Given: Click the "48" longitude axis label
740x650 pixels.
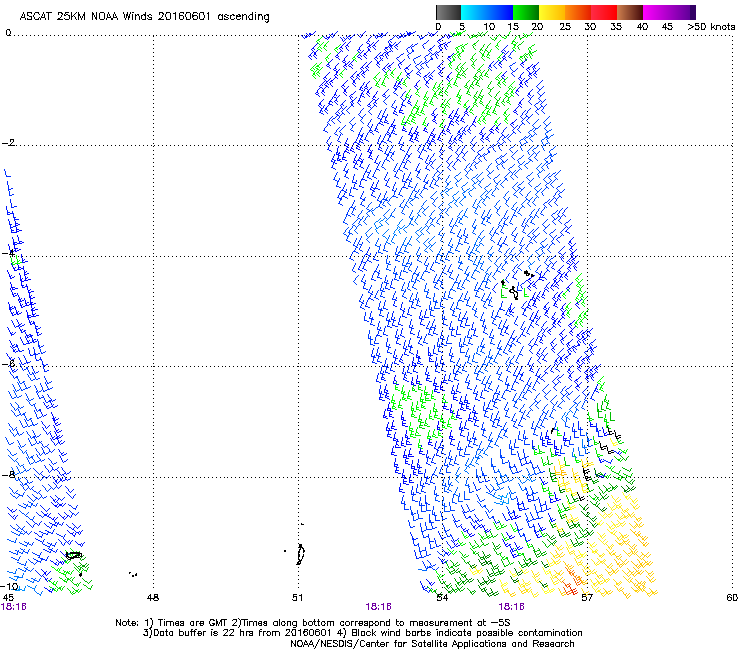Looking at the screenshot, I should [153, 598].
